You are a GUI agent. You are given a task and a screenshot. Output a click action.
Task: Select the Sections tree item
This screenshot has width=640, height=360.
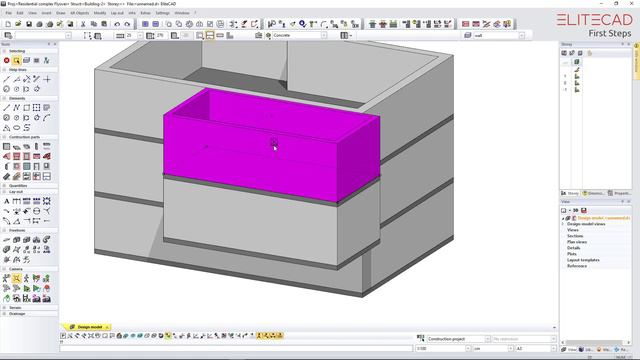click(575, 236)
